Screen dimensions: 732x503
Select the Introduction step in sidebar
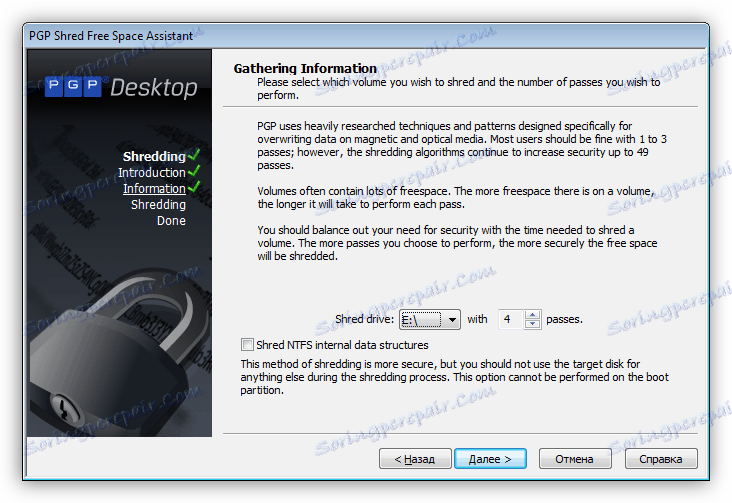(152, 172)
